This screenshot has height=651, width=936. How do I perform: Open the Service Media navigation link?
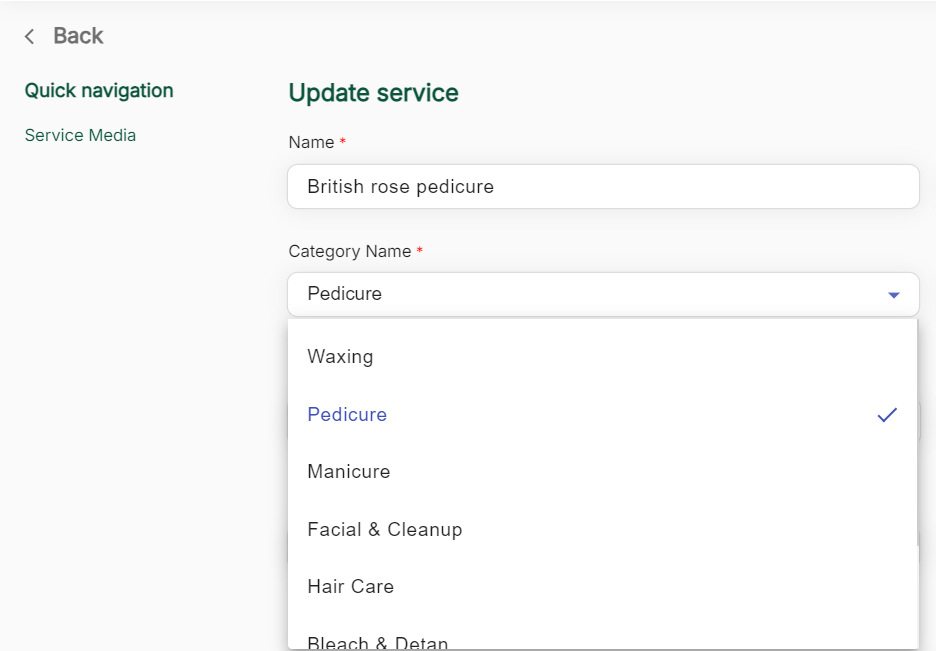tap(80, 135)
